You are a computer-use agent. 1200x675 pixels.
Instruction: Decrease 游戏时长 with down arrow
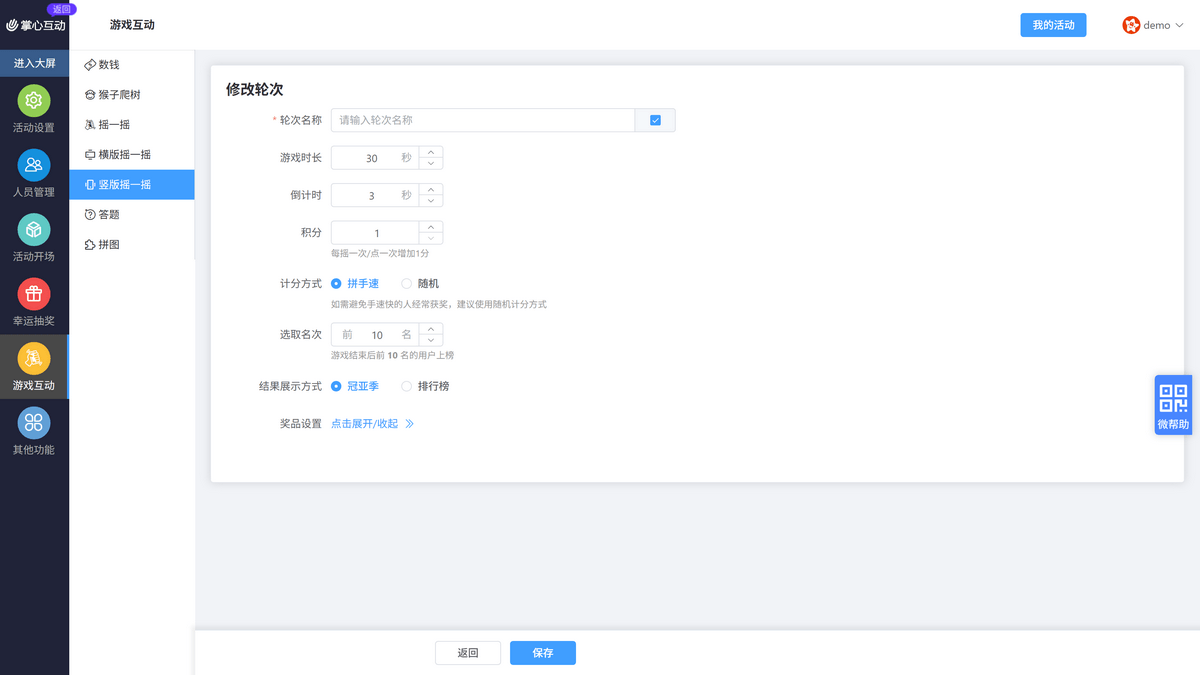click(x=431, y=163)
